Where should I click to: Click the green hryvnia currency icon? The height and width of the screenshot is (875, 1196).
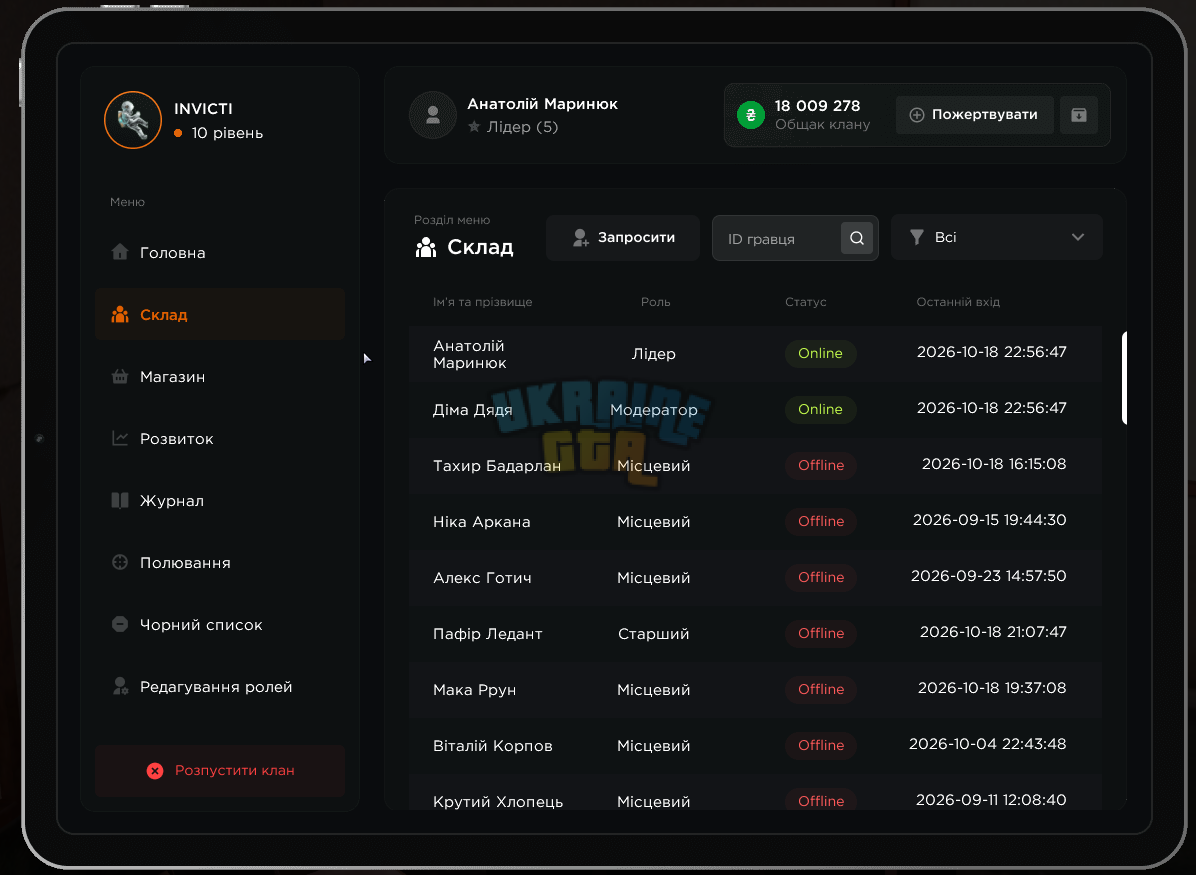tap(751, 115)
